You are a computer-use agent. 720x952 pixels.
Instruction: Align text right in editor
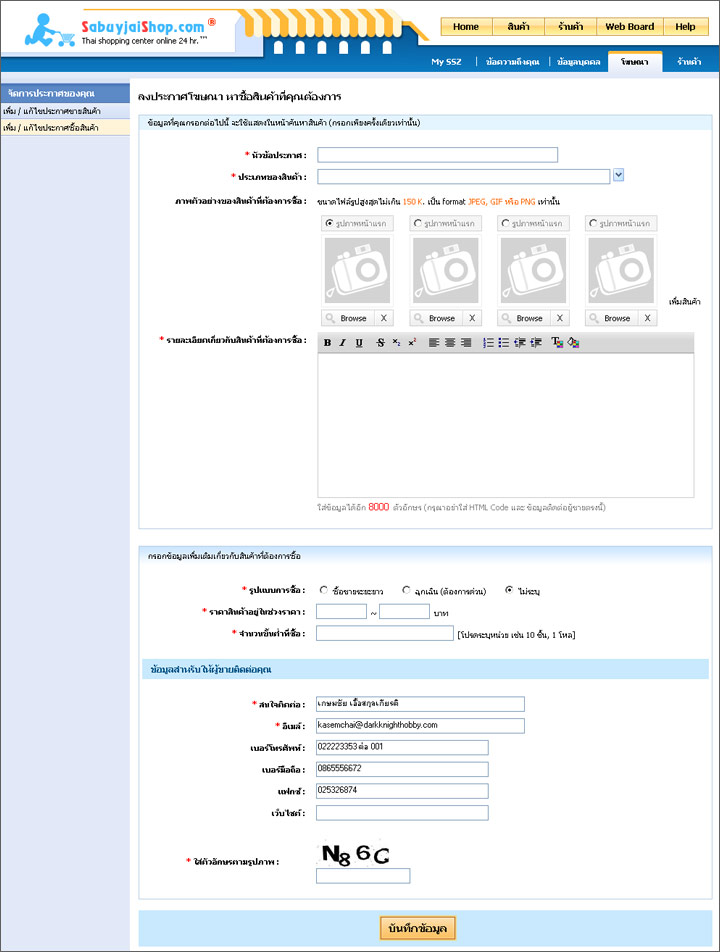[466, 343]
